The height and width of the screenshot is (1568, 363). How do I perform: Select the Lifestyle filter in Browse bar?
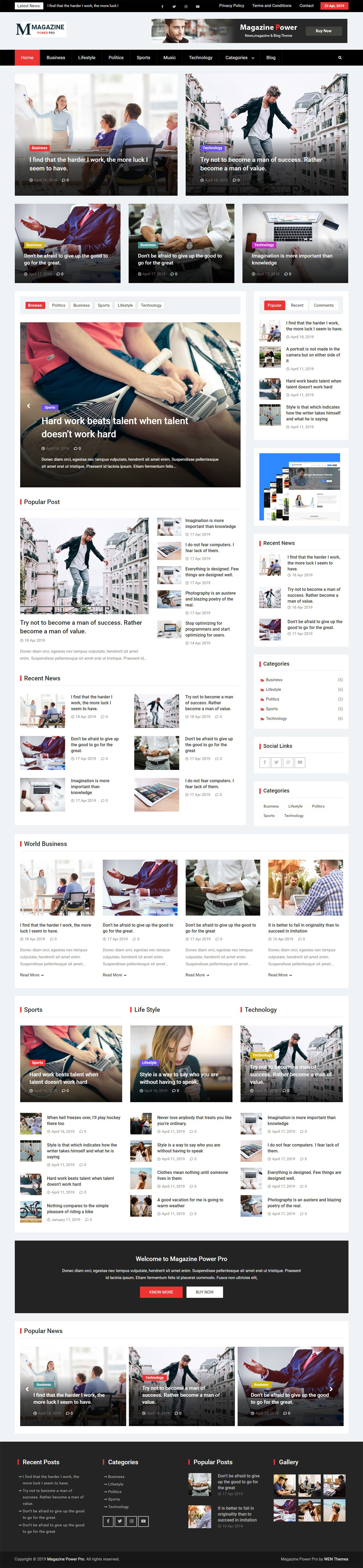(x=125, y=306)
